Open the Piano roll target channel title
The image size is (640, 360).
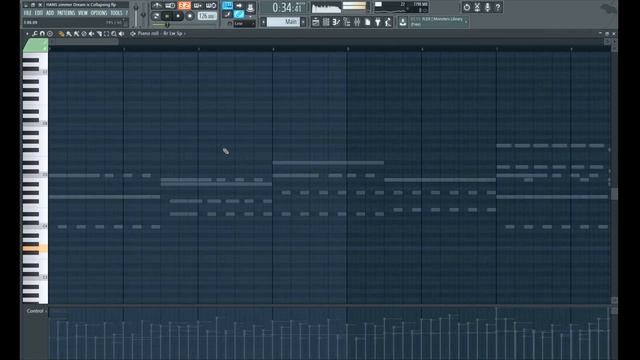[x=160, y=33]
